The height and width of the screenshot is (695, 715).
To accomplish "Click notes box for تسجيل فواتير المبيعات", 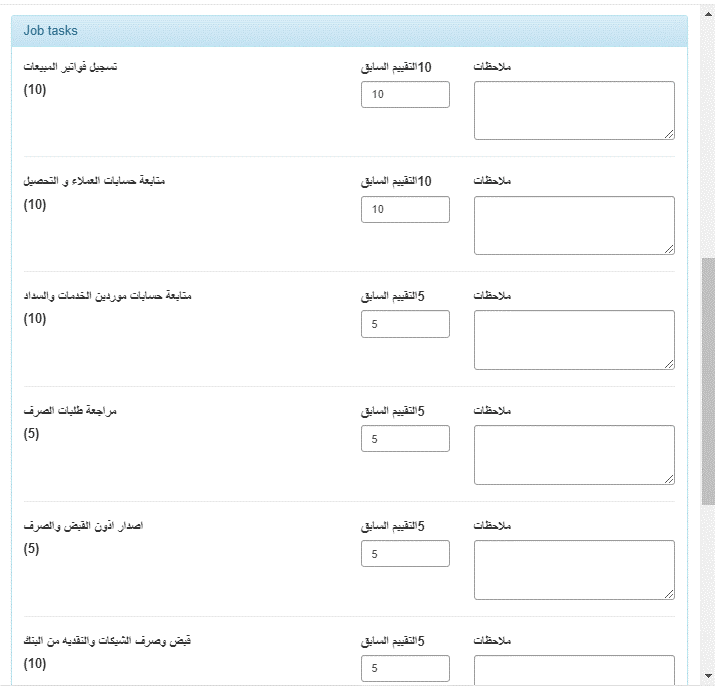I will click(574, 110).
